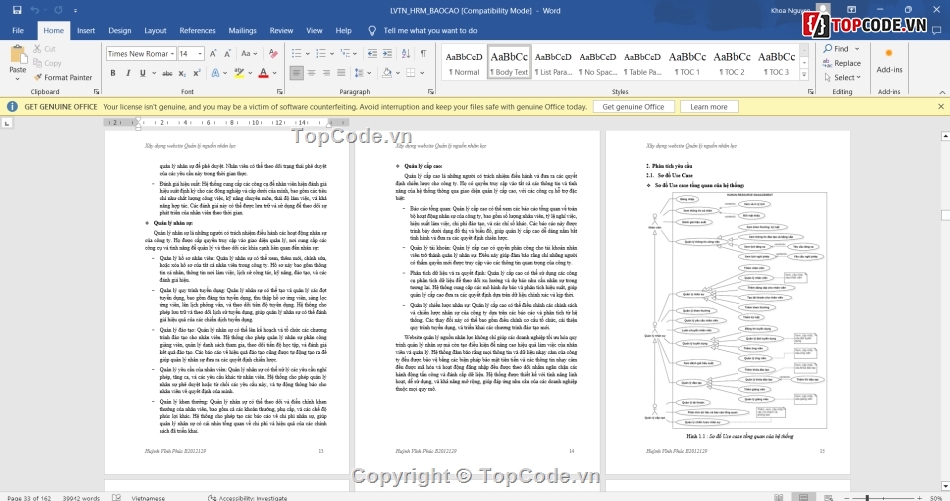Viewport: 950px width, 501px height.
Task: Click the Vietnamese language status indicator
Action: pyautogui.click(x=148, y=497)
